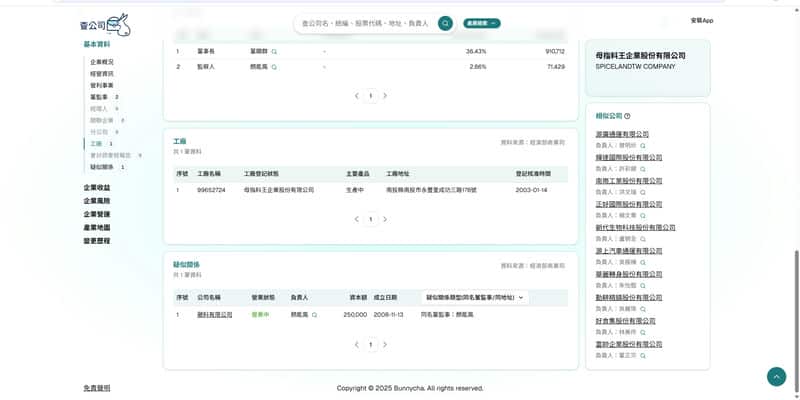Screen dimensions: 800x400
Task: Click the 安裝App button
Action: (x=701, y=20)
